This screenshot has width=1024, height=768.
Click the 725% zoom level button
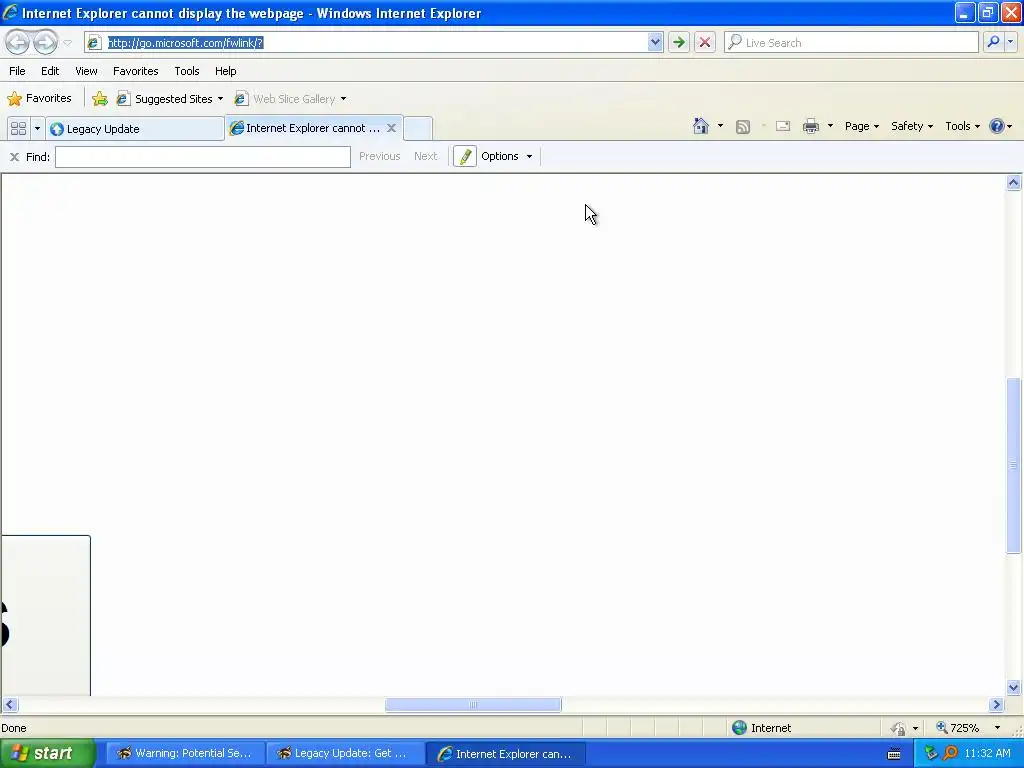[x=957, y=728]
